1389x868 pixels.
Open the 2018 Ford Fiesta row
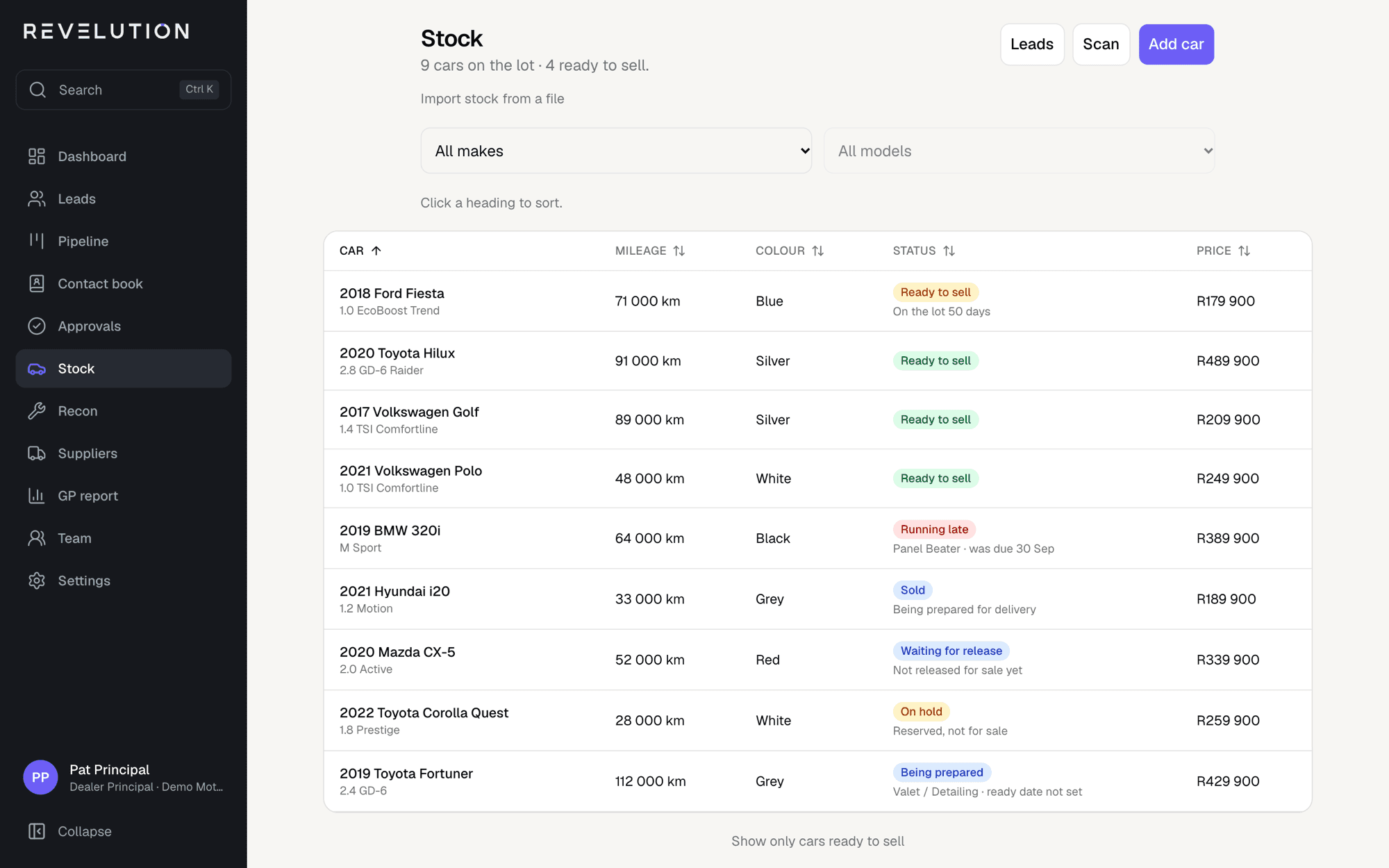(x=817, y=301)
